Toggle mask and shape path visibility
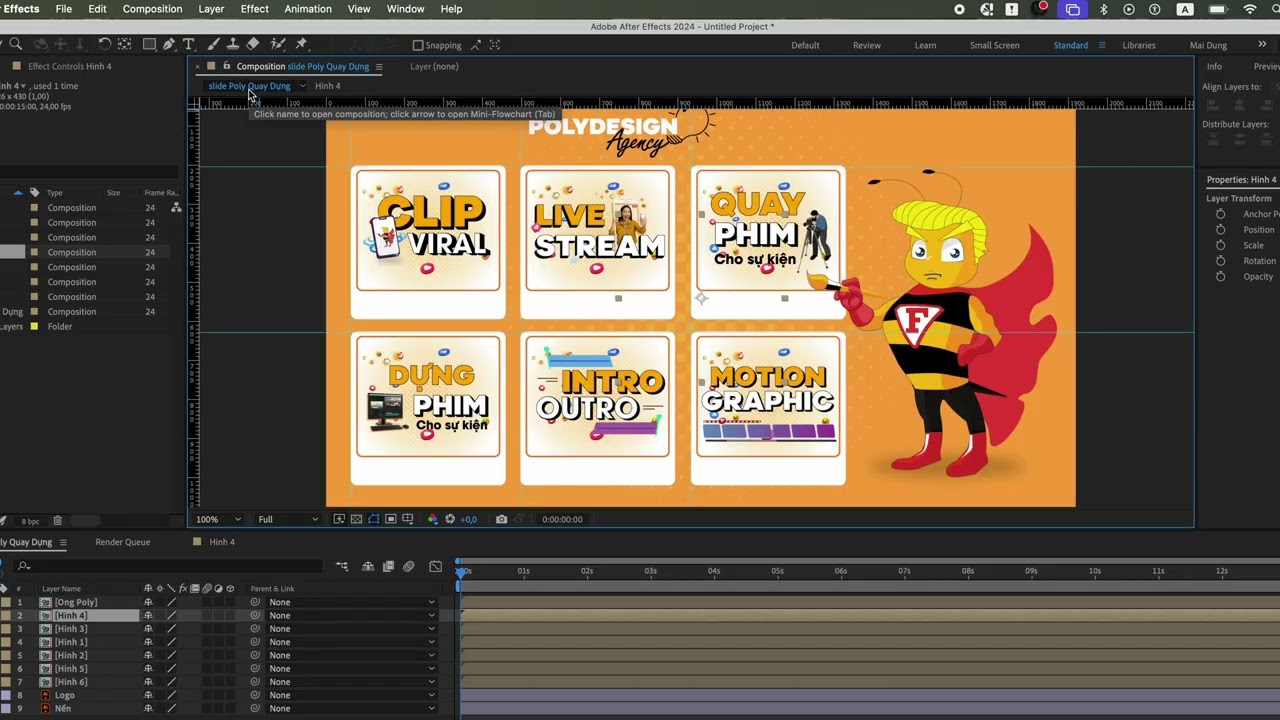The height and width of the screenshot is (720, 1280). pyautogui.click(x=373, y=519)
